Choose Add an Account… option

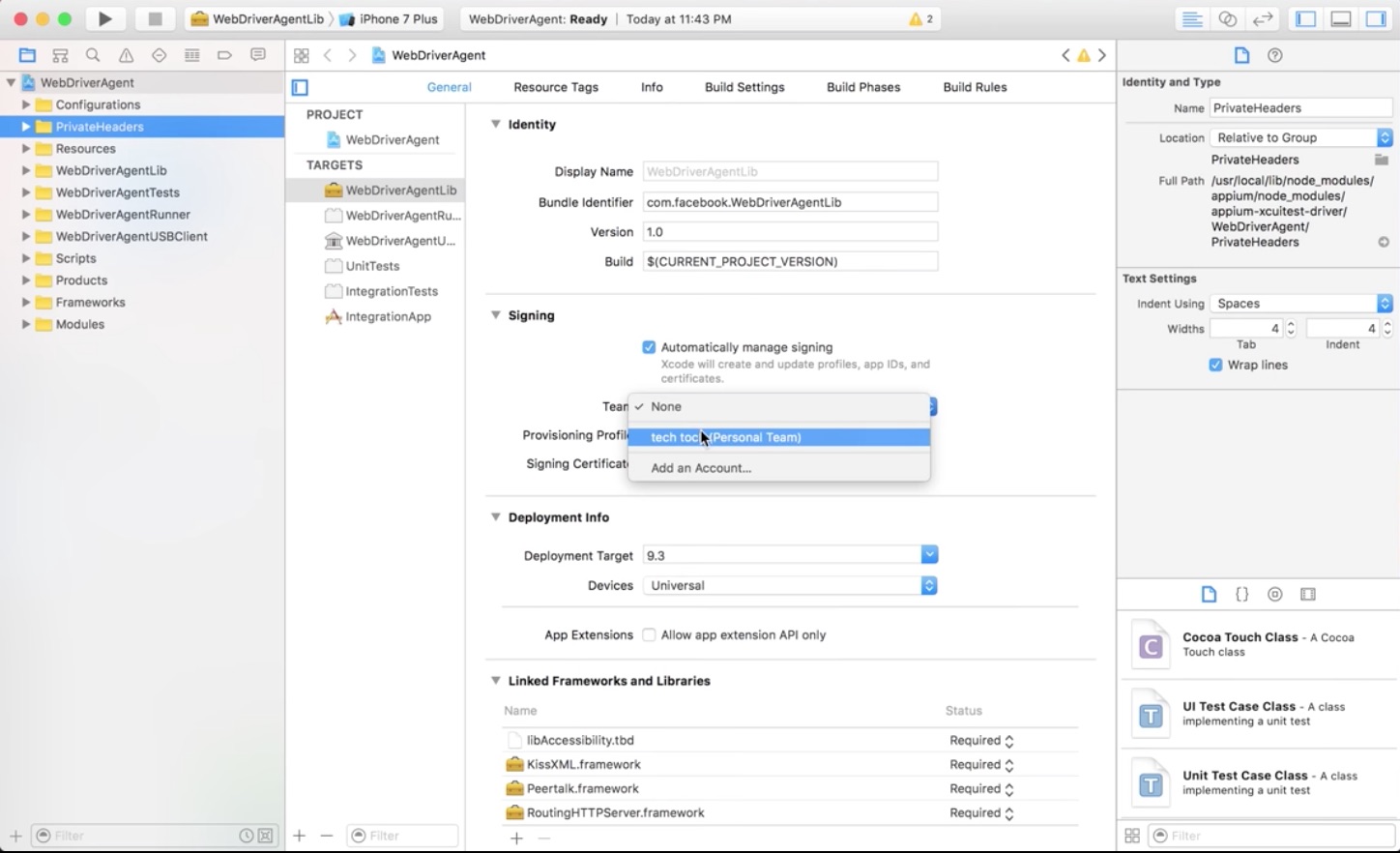(779, 468)
